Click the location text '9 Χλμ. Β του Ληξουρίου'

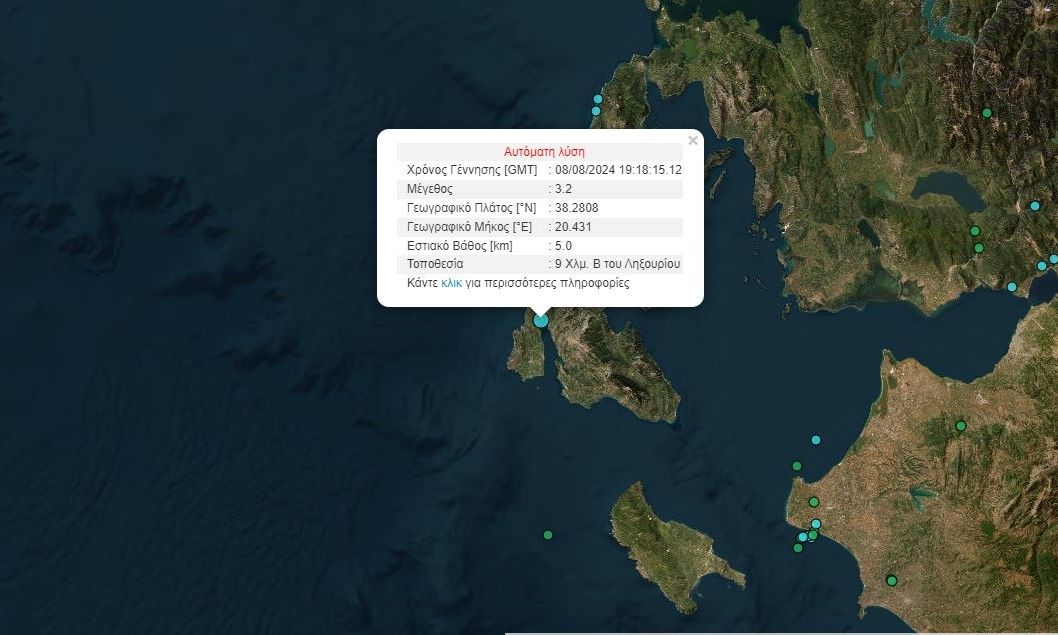[618, 265]
